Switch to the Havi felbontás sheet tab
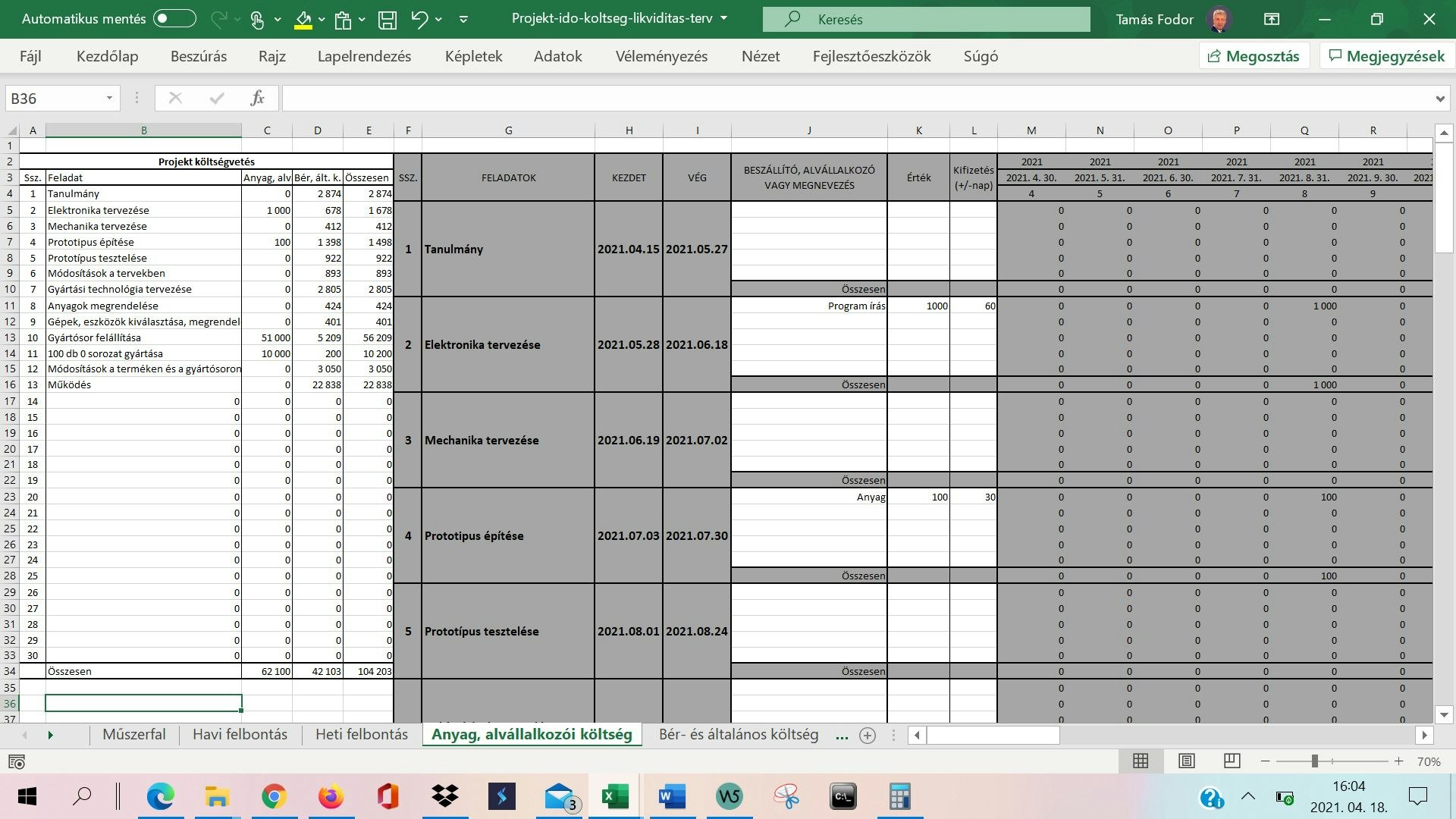Viewport: 1456px width, 819px height. pyautogui.click(x=240, y=734)
